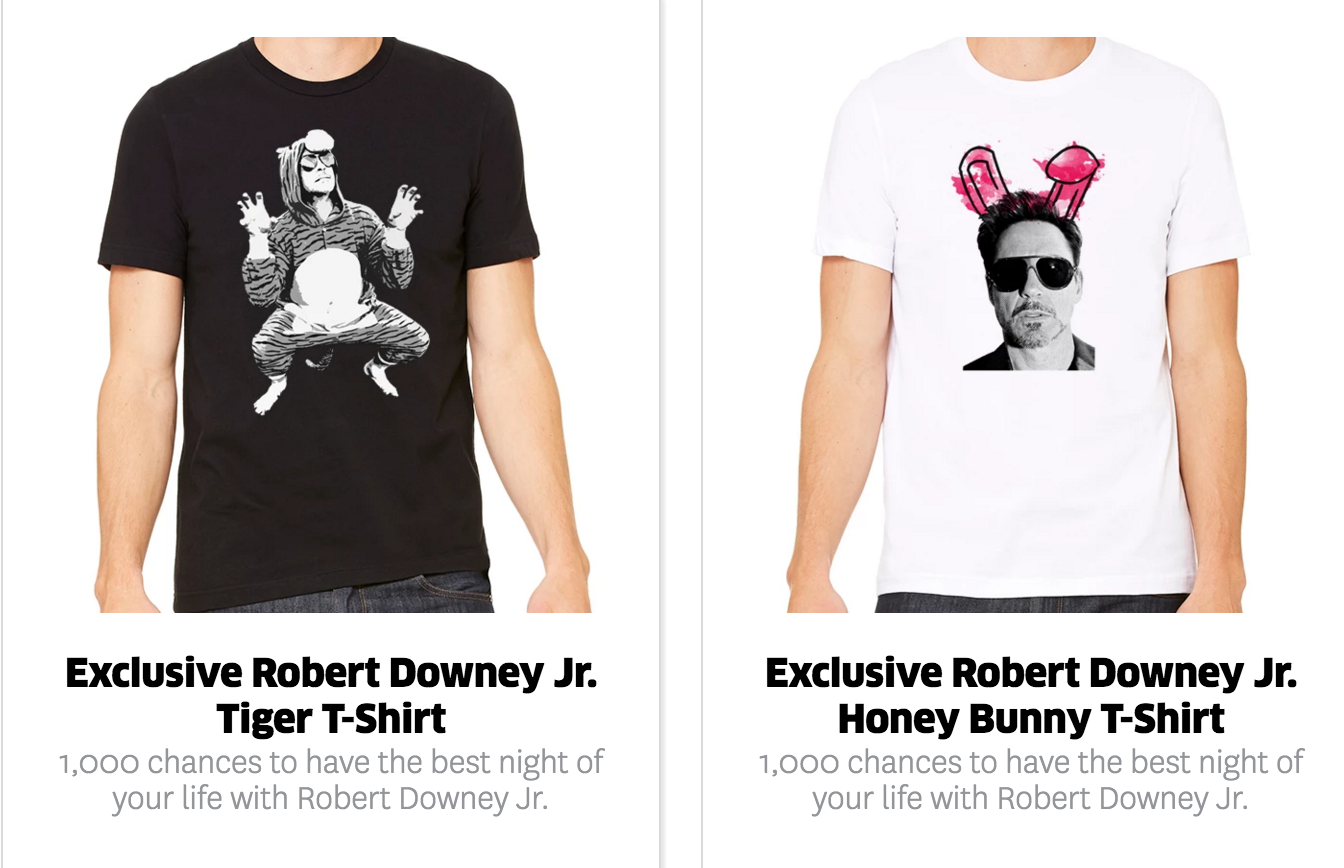The height and width of the screenshot is (868, 1344).
Task: Click the Exclusive Robert Downey Jr. Tiger T-Shirt title
Action: click(x=331, y=696)
